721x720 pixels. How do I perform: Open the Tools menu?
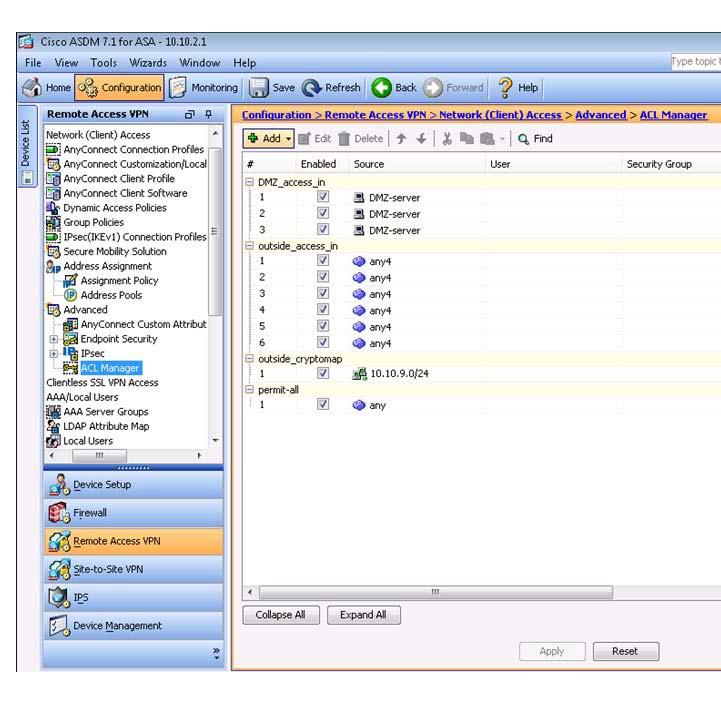point(103,63)
